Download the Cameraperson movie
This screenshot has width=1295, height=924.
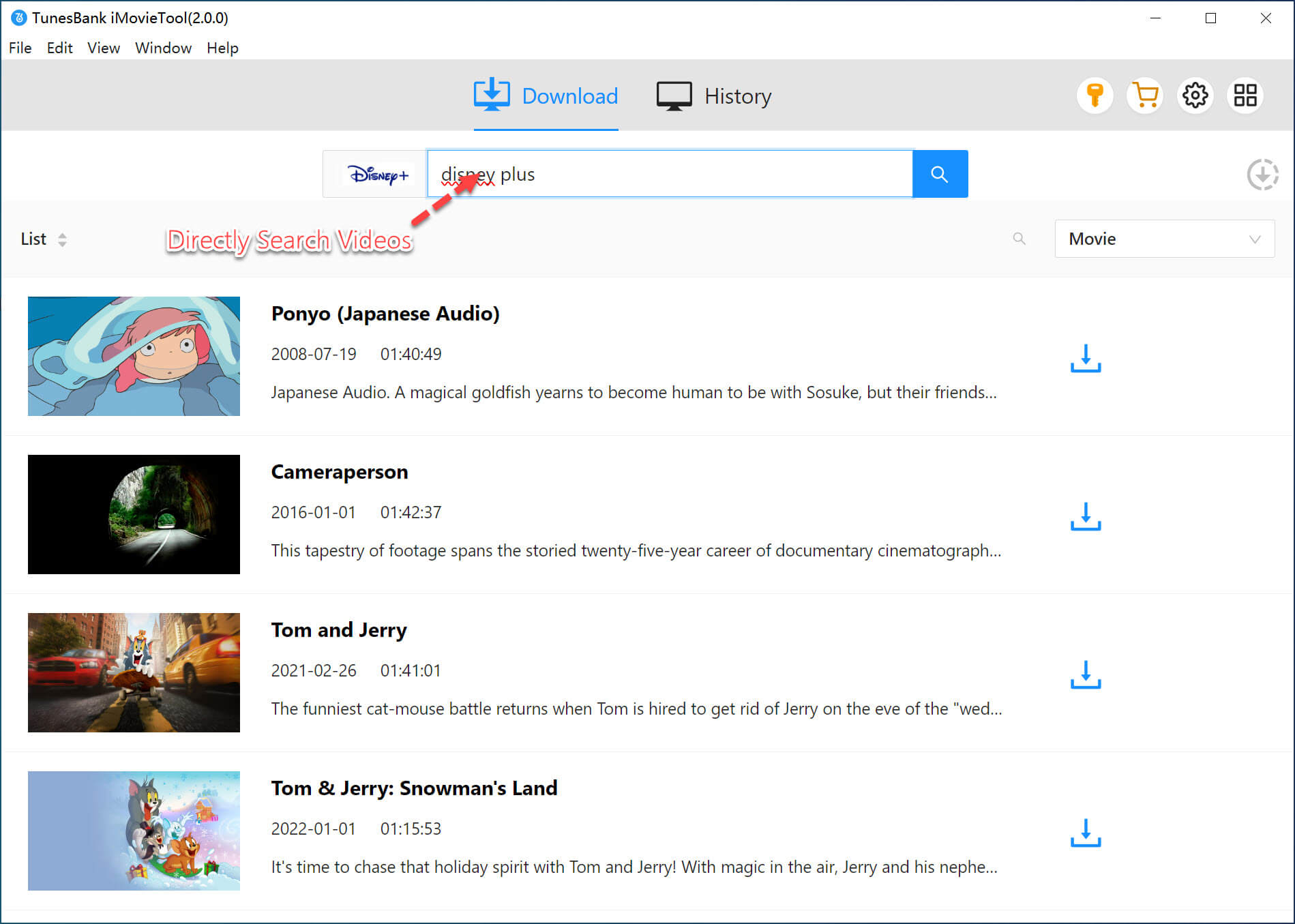coord(1085,517)
